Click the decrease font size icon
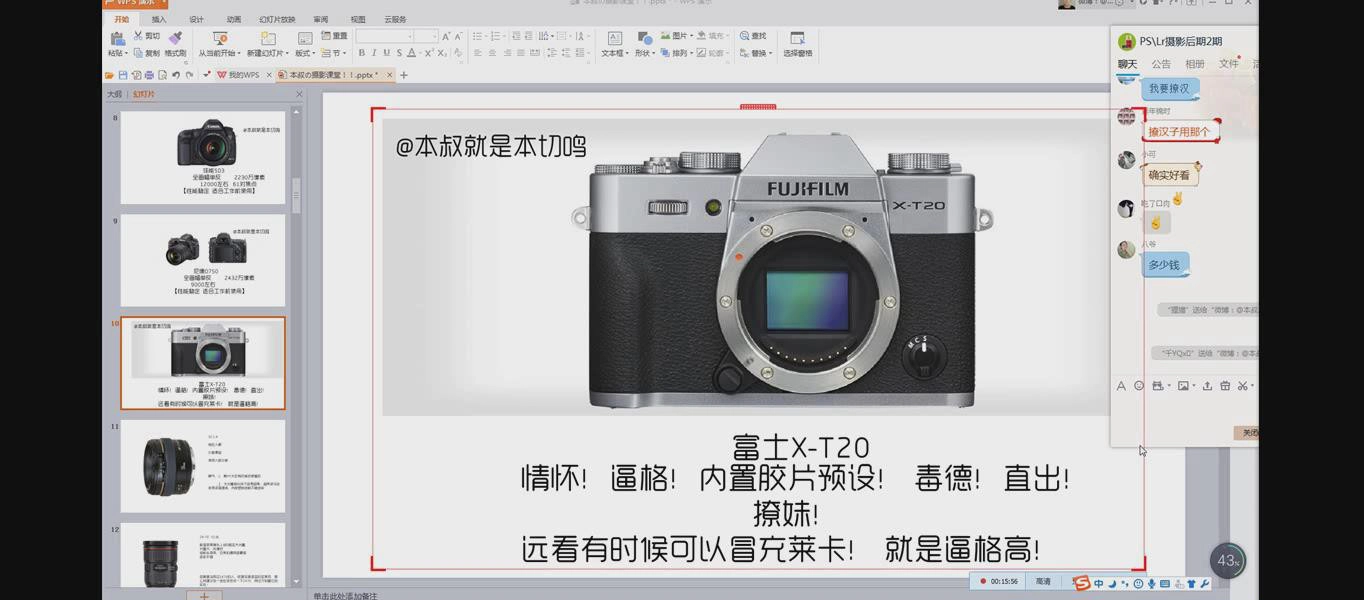1364x600 pixels. coord(459,36)
